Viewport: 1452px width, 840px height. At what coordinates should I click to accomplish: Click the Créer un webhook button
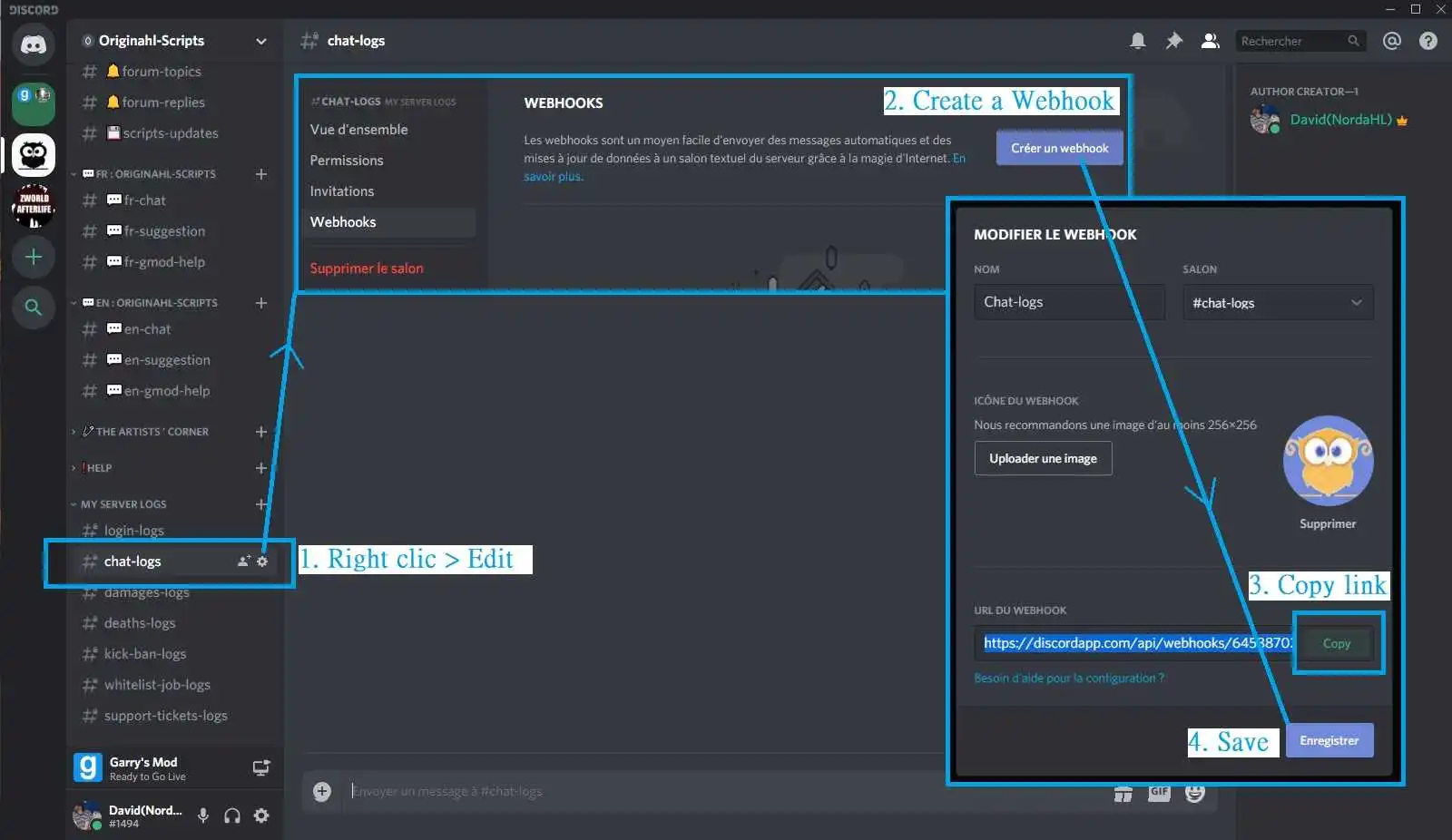point(1058,147)
